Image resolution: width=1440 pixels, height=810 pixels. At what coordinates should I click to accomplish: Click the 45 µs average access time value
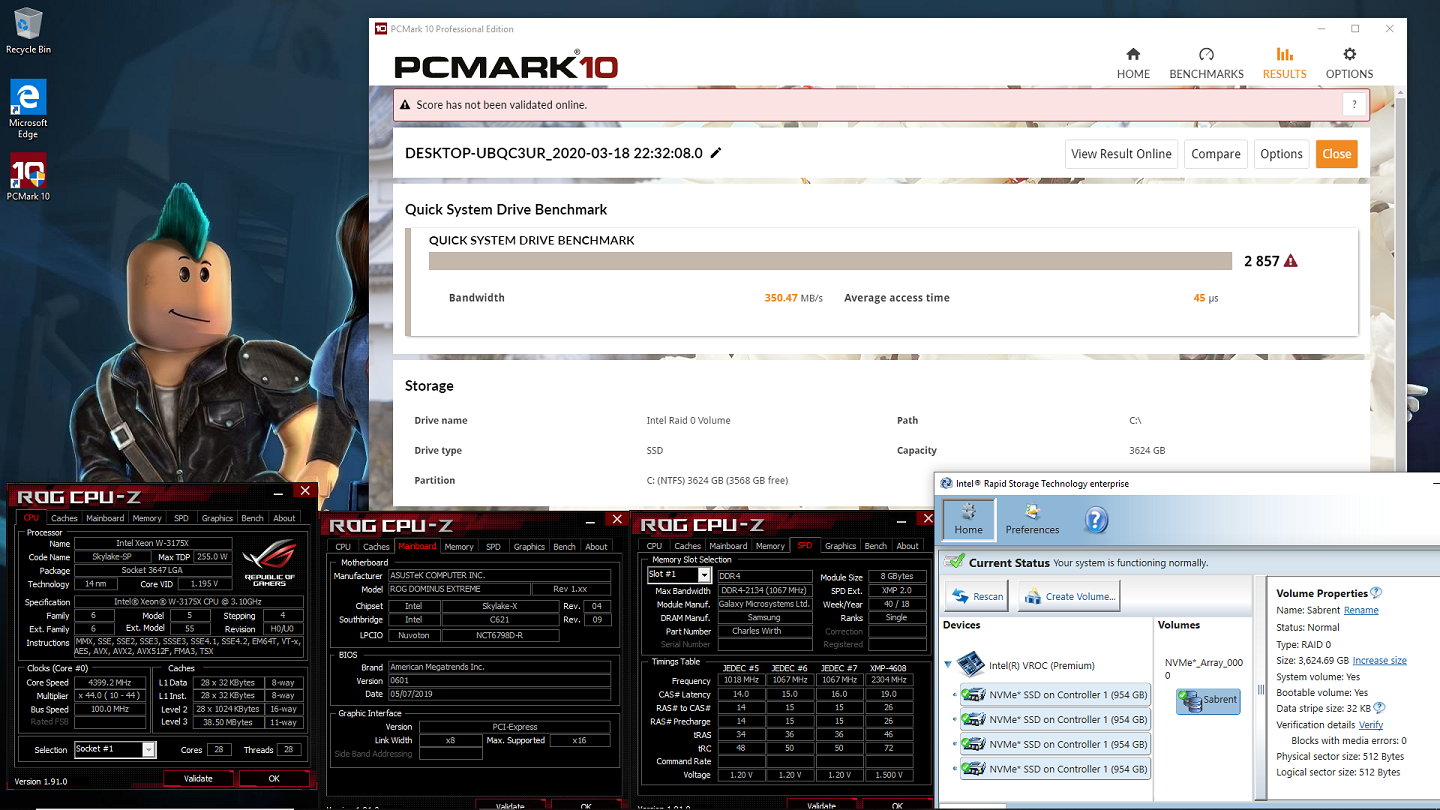[x=1206, y=298]
